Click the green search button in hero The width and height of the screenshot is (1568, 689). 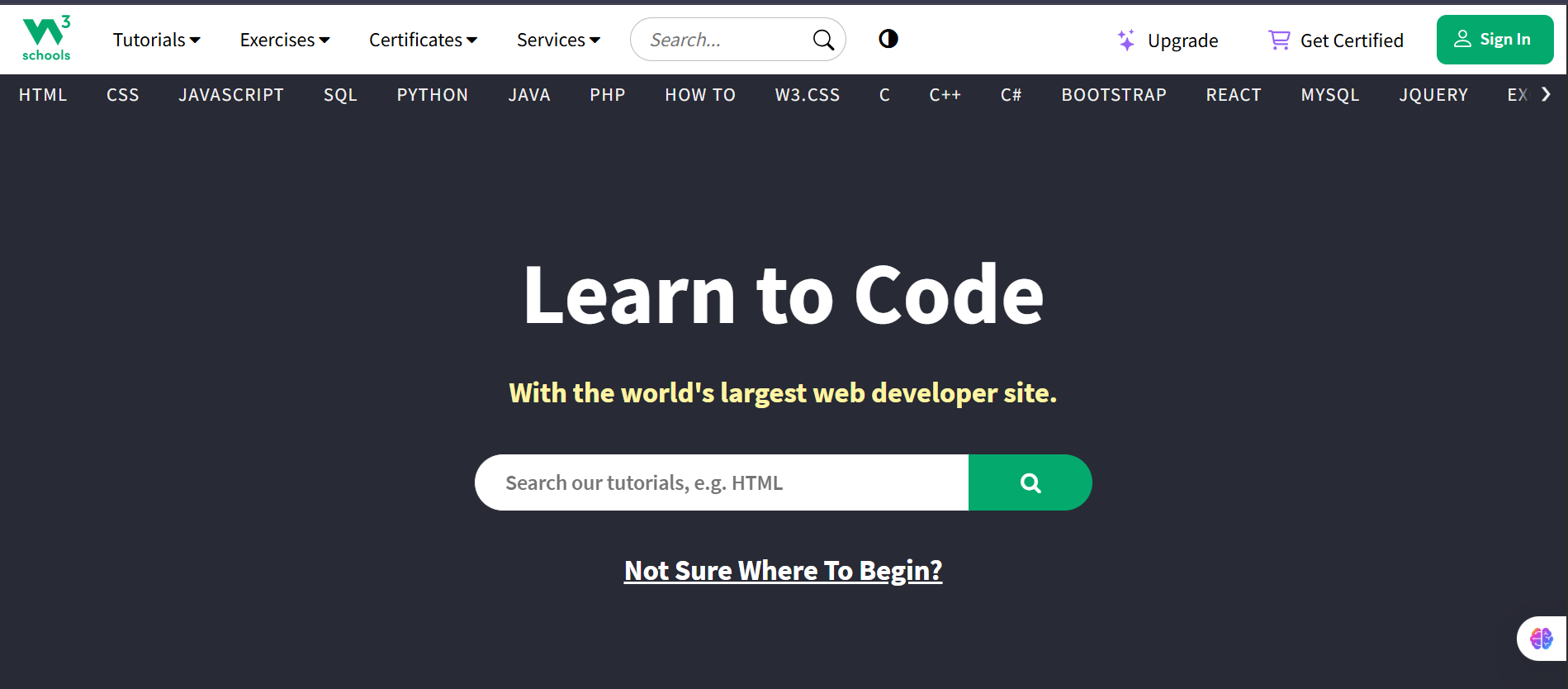pos(1030,482)
